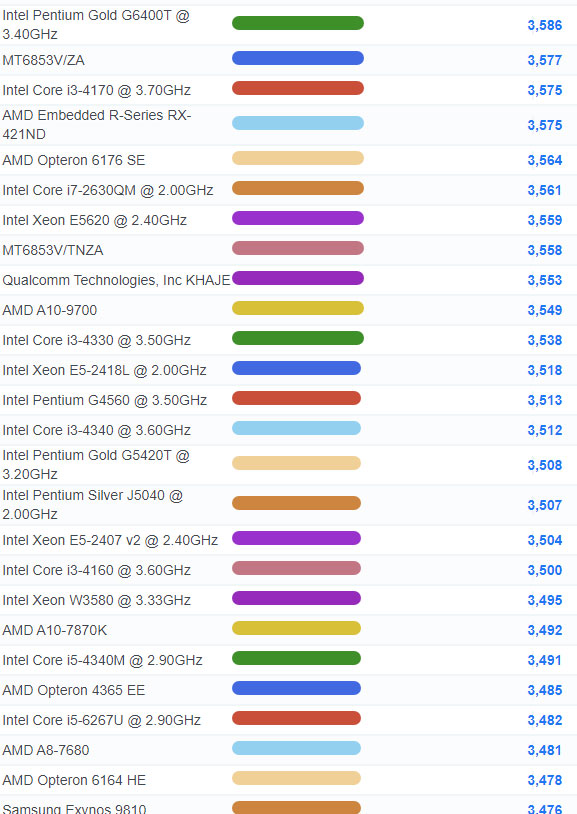Open Intel Core i3-4160 @ 3.60GHz link
The height and width of the screenshot is (814, 577).
[97, 571]
